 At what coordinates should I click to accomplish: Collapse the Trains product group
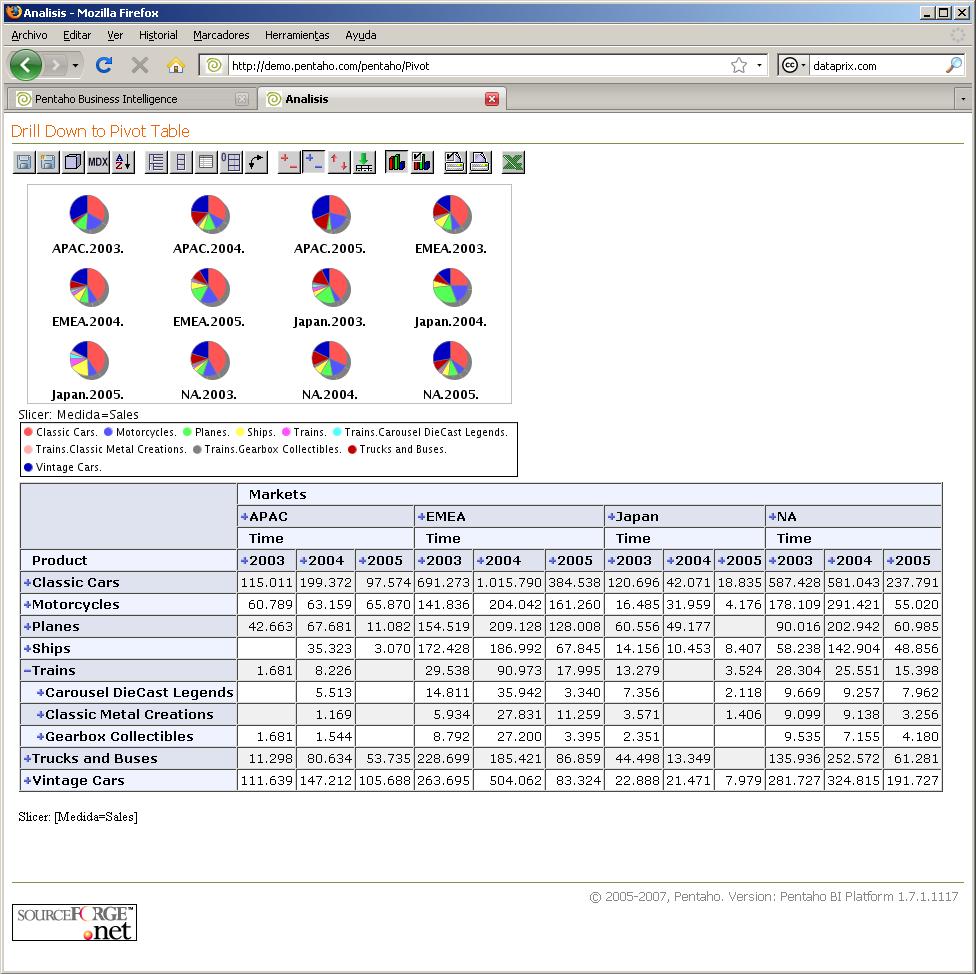click(25, 670)
